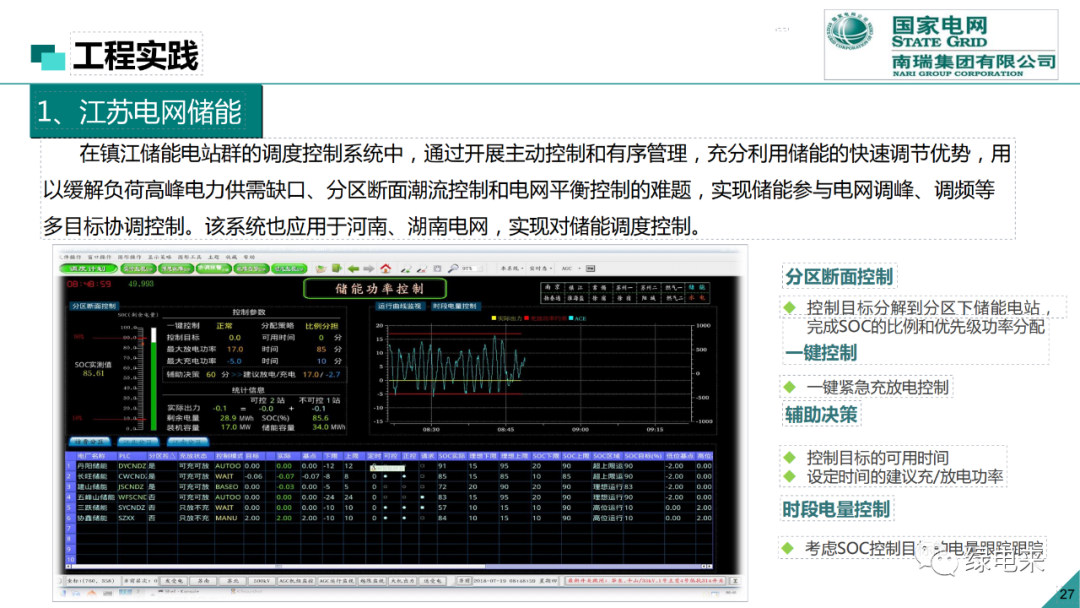This screenshot has width=1080, height=608.
Task: Click the 发受电 button in bottom bar
Action: click(x=174, y=580)
